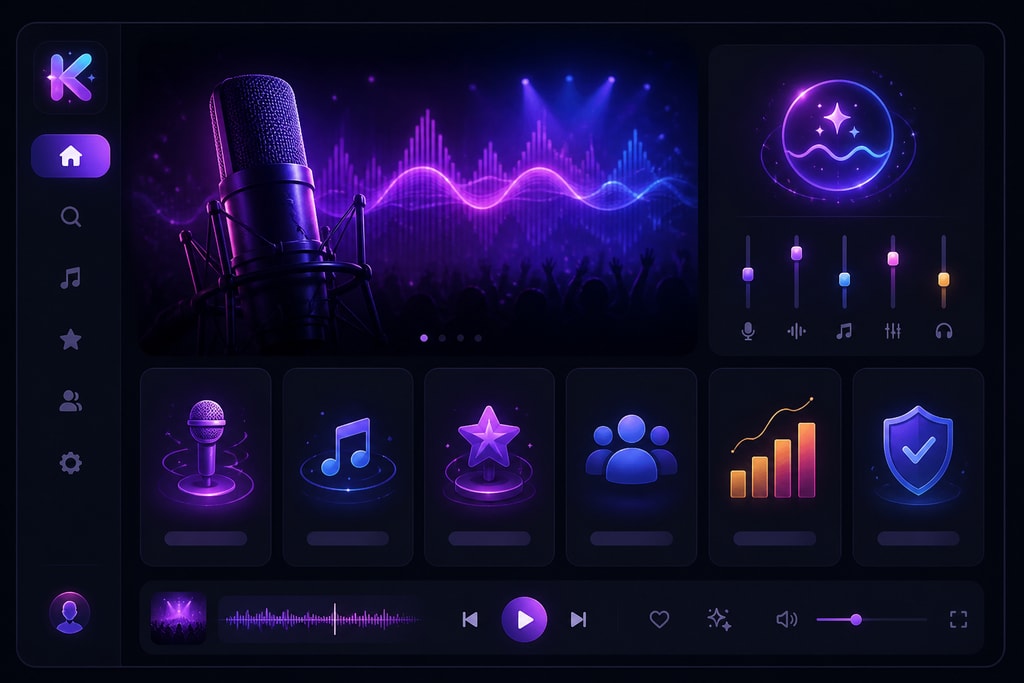Viewport: 1024px width, 683px height.
Task: Enter fullscreen mode from the player bar
Action: (958, 619)
